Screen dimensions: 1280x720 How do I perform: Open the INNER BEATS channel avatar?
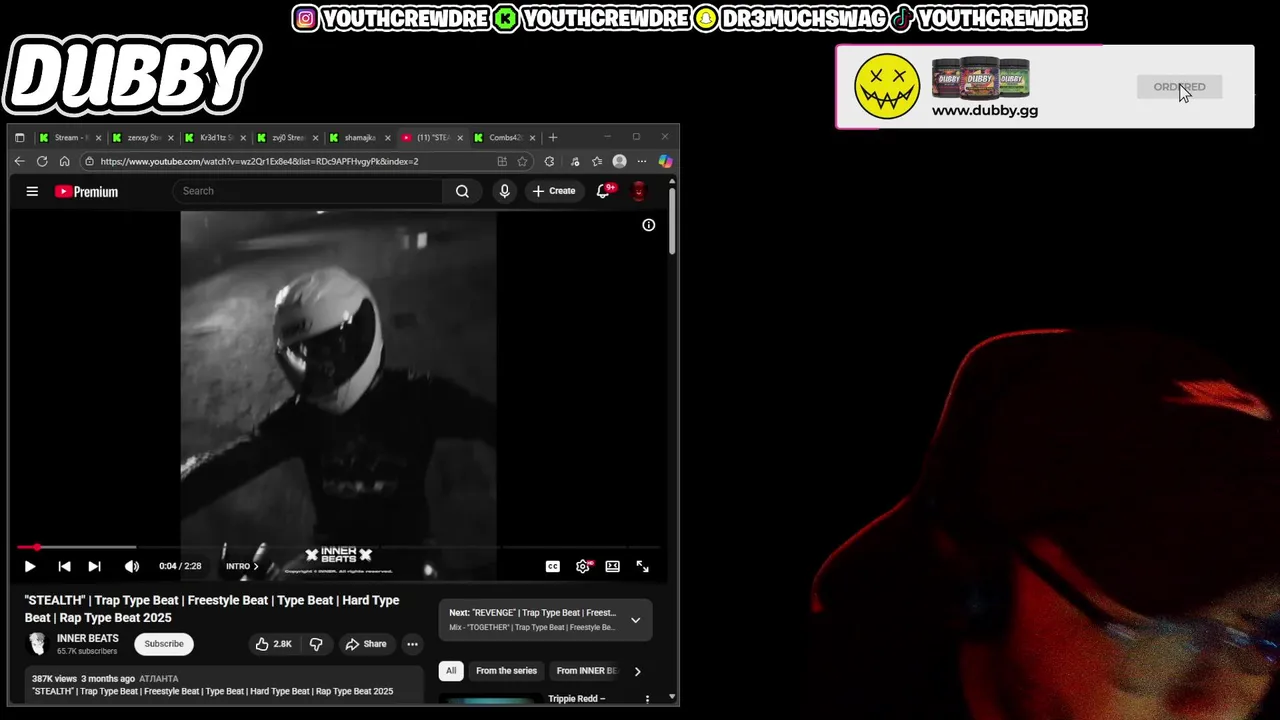pos(38,644)
